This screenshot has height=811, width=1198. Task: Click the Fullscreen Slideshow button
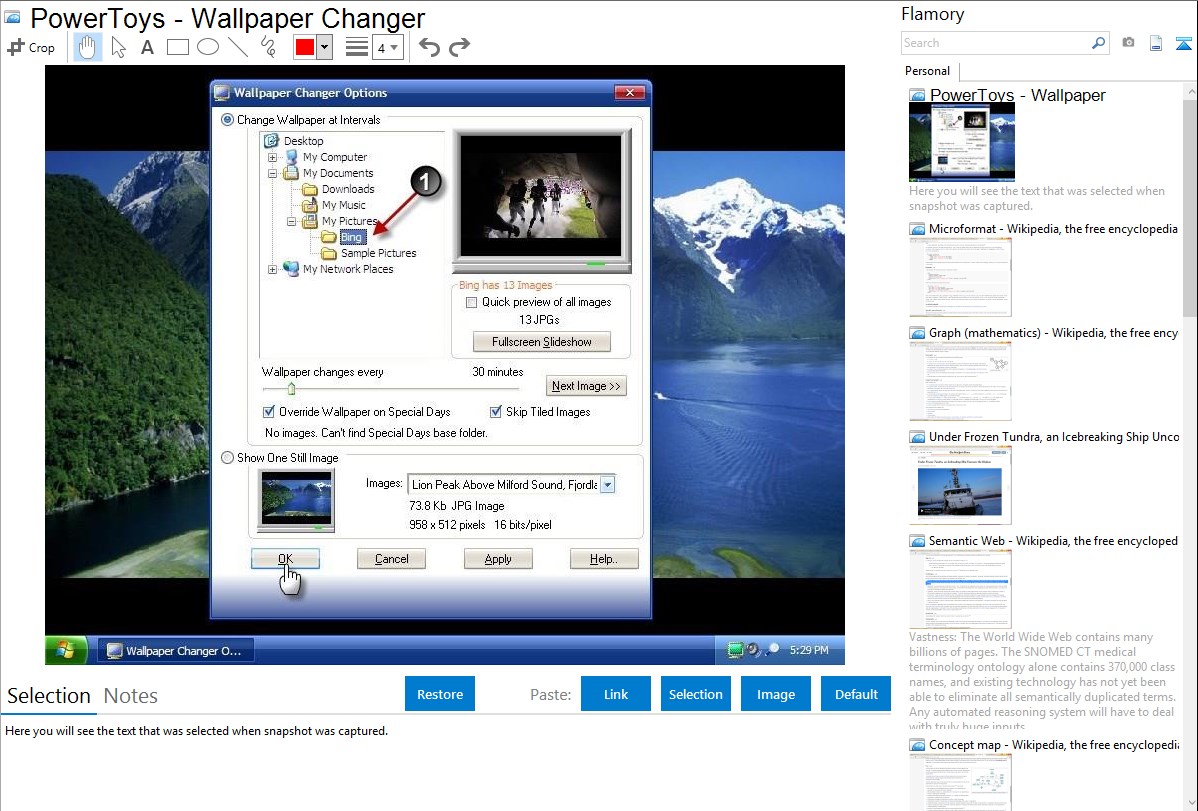(542, 342)
